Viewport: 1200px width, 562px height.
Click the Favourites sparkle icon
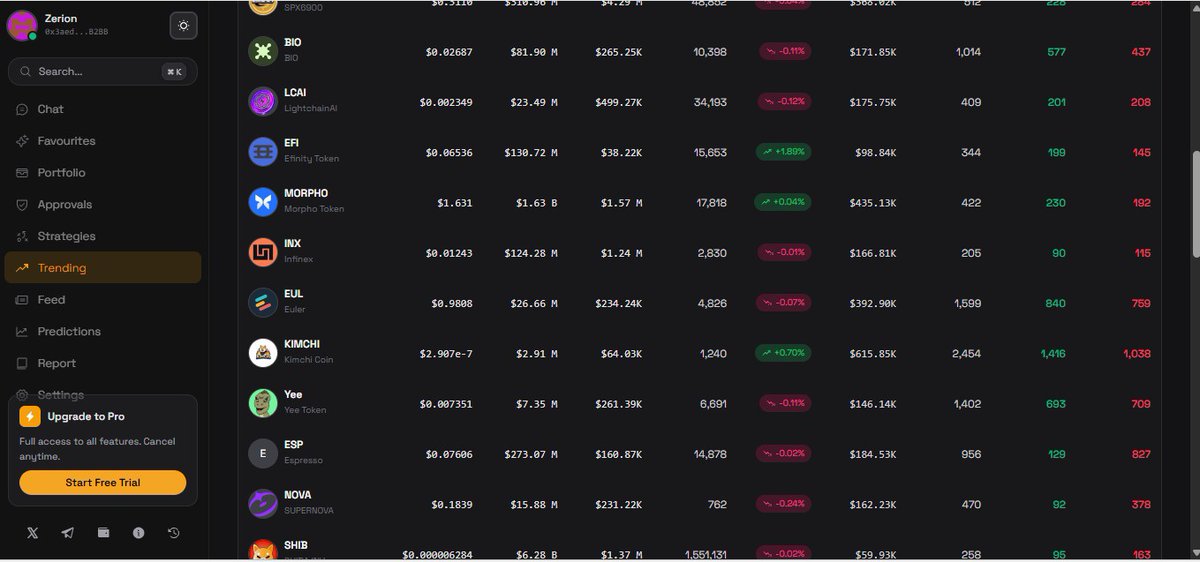tap(22, 141)
